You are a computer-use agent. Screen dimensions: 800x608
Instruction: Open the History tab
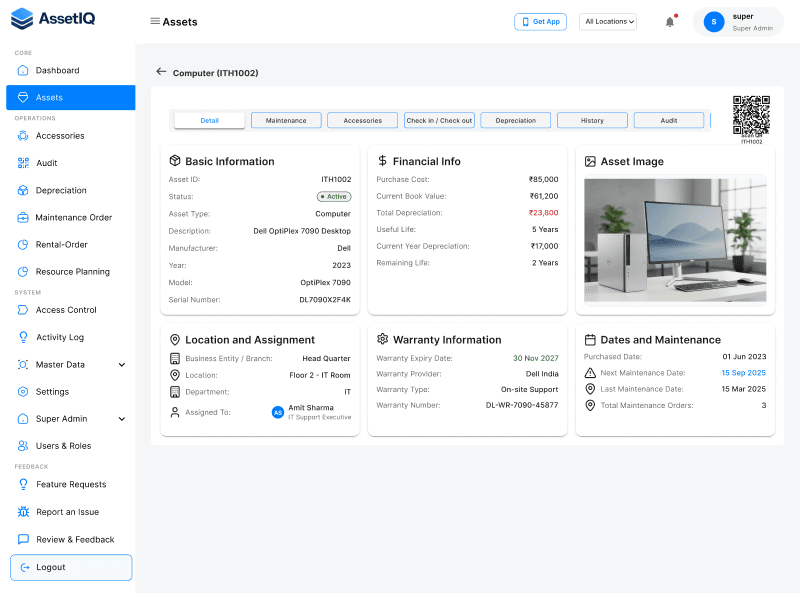[592, 120]
